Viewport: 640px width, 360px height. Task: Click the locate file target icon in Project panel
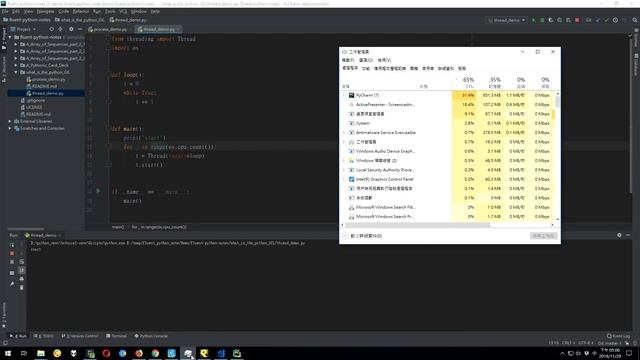pos(51,29)
